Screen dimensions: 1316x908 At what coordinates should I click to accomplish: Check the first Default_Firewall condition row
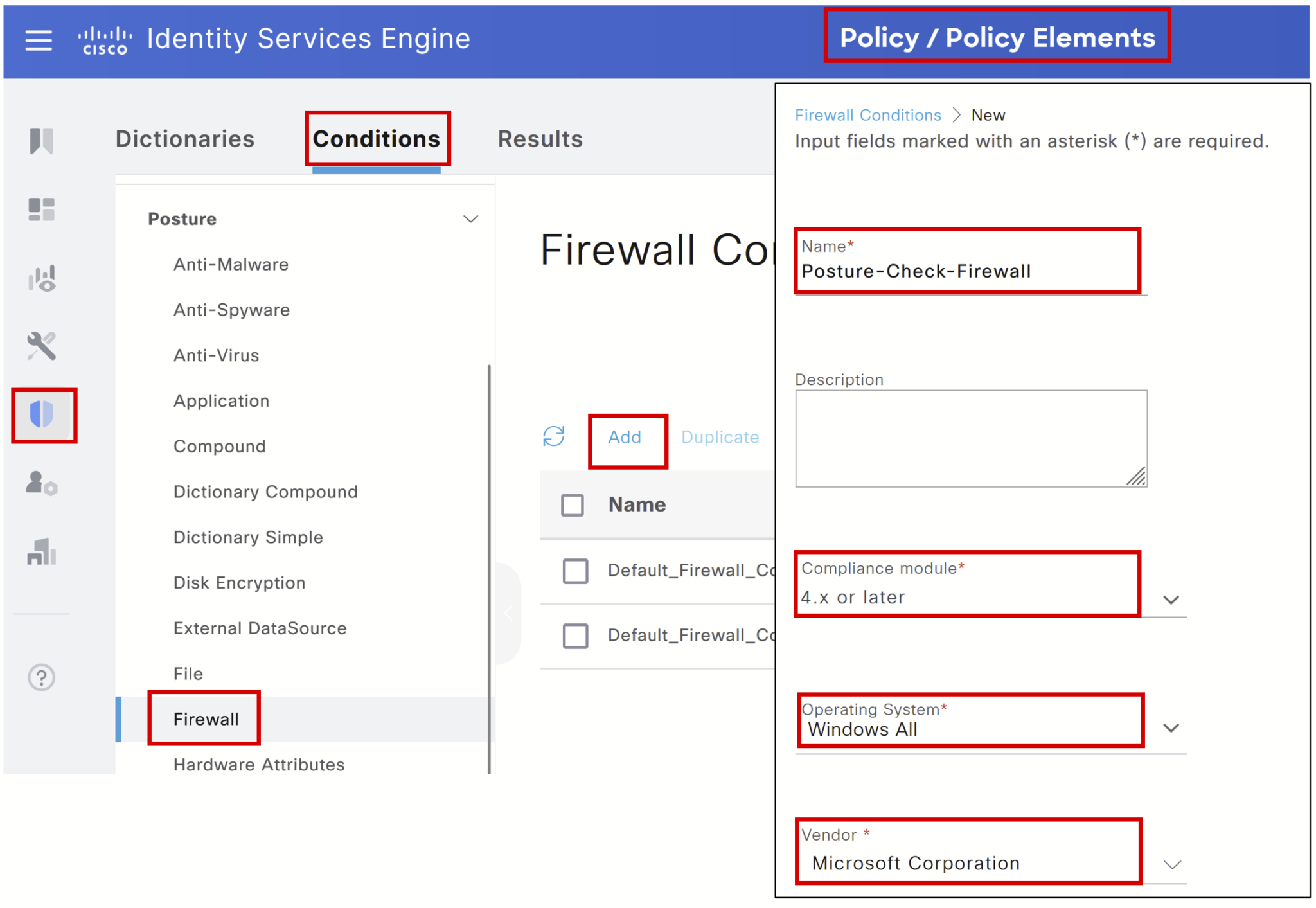[575, 571]
